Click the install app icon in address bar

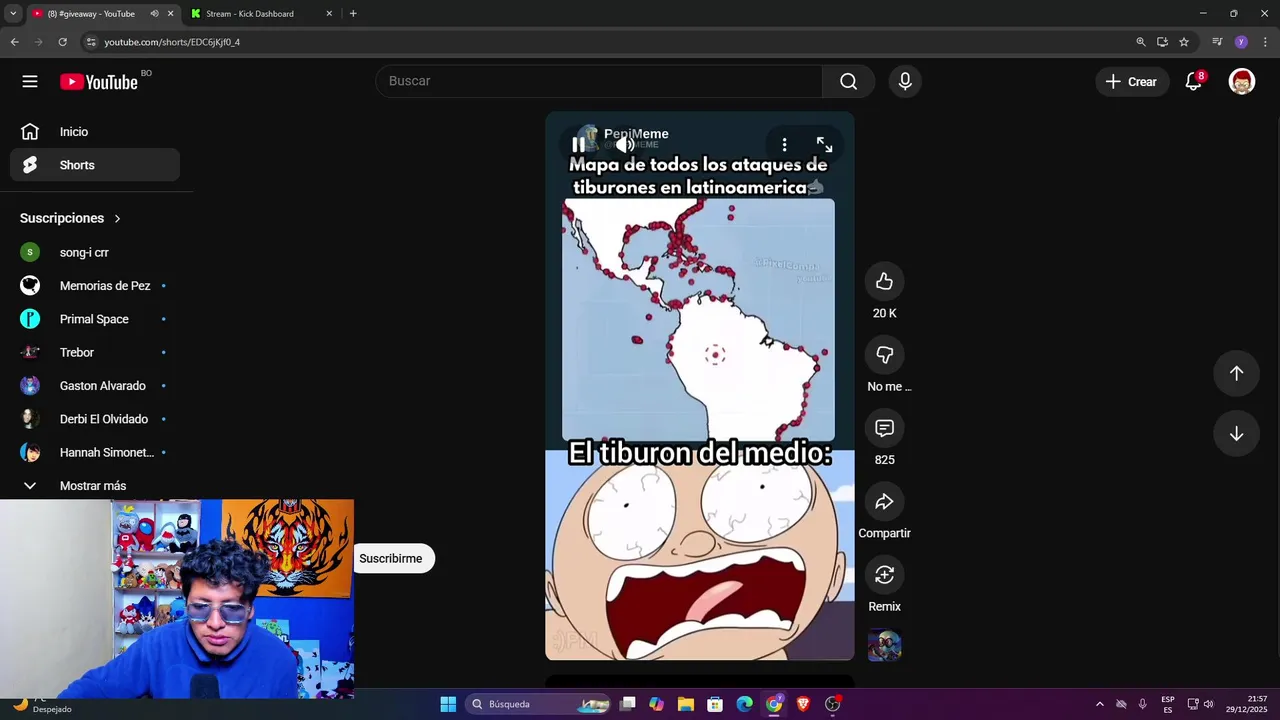coord(1162,42)
